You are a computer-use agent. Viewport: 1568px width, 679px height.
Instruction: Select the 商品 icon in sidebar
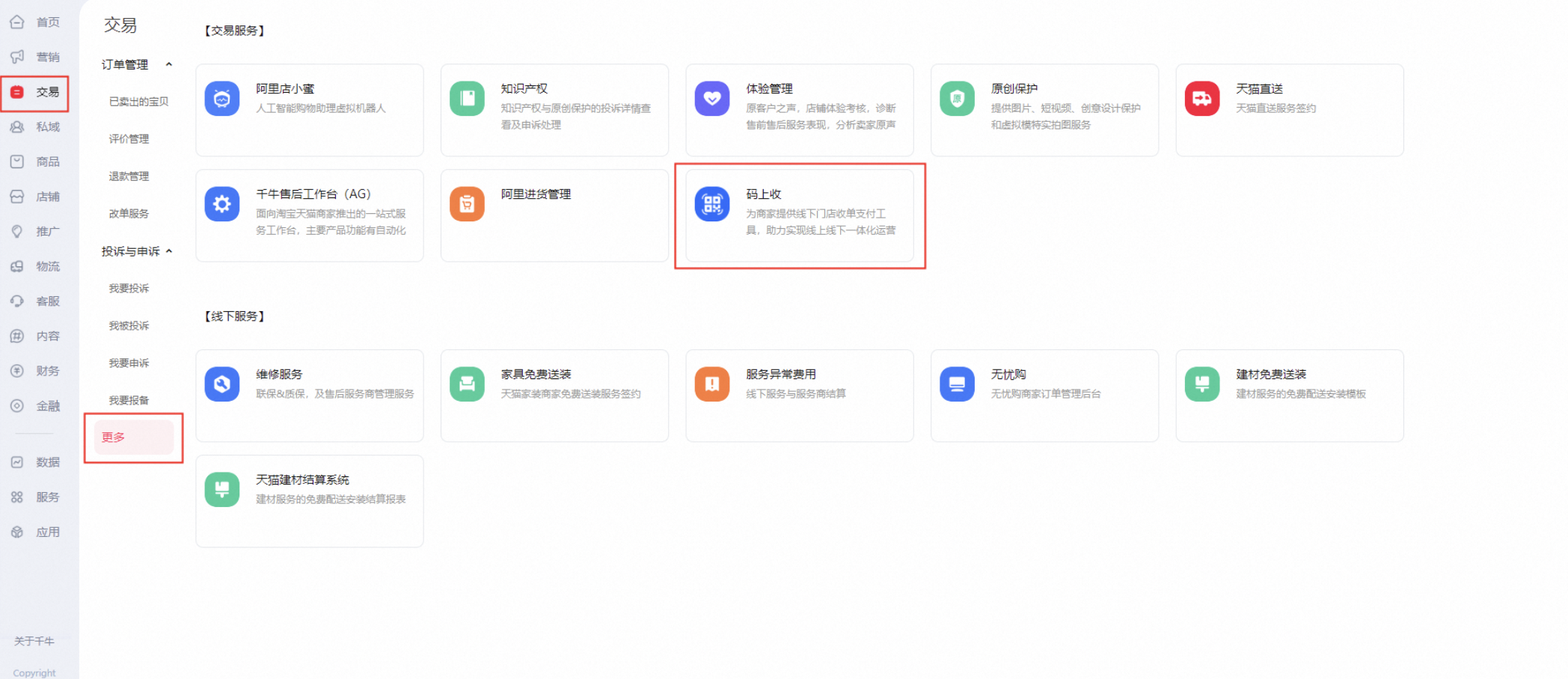coord(16,162)
